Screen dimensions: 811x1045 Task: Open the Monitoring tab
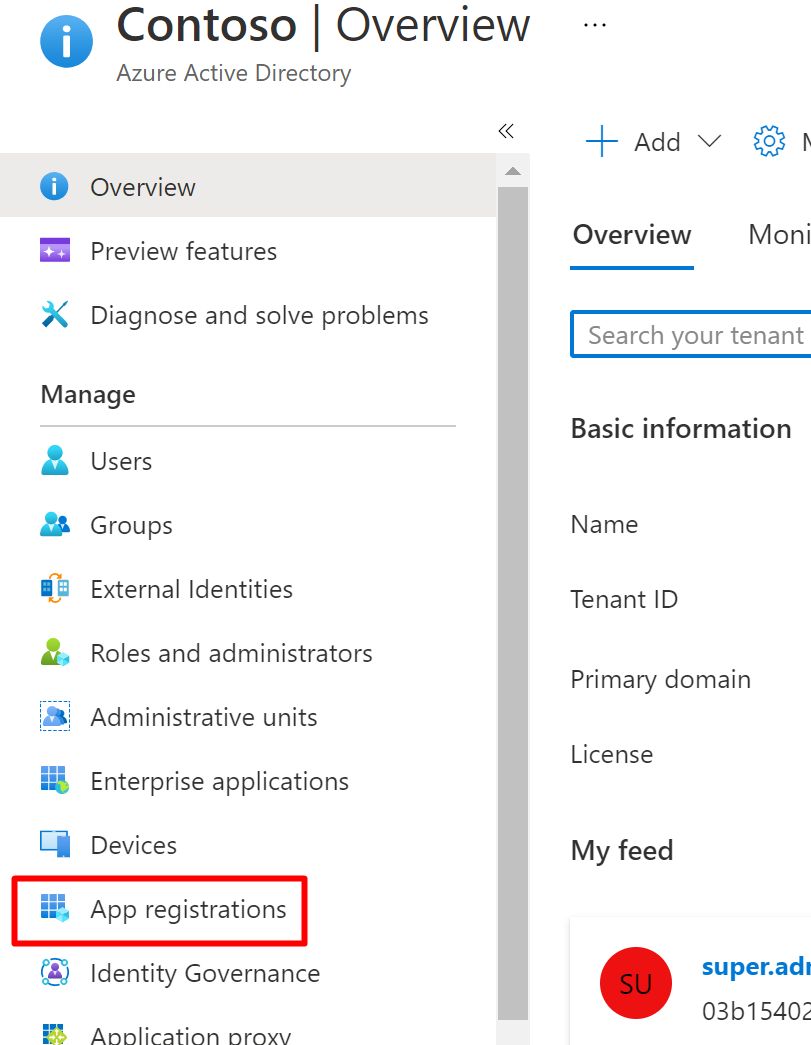(x=779, y=235)
